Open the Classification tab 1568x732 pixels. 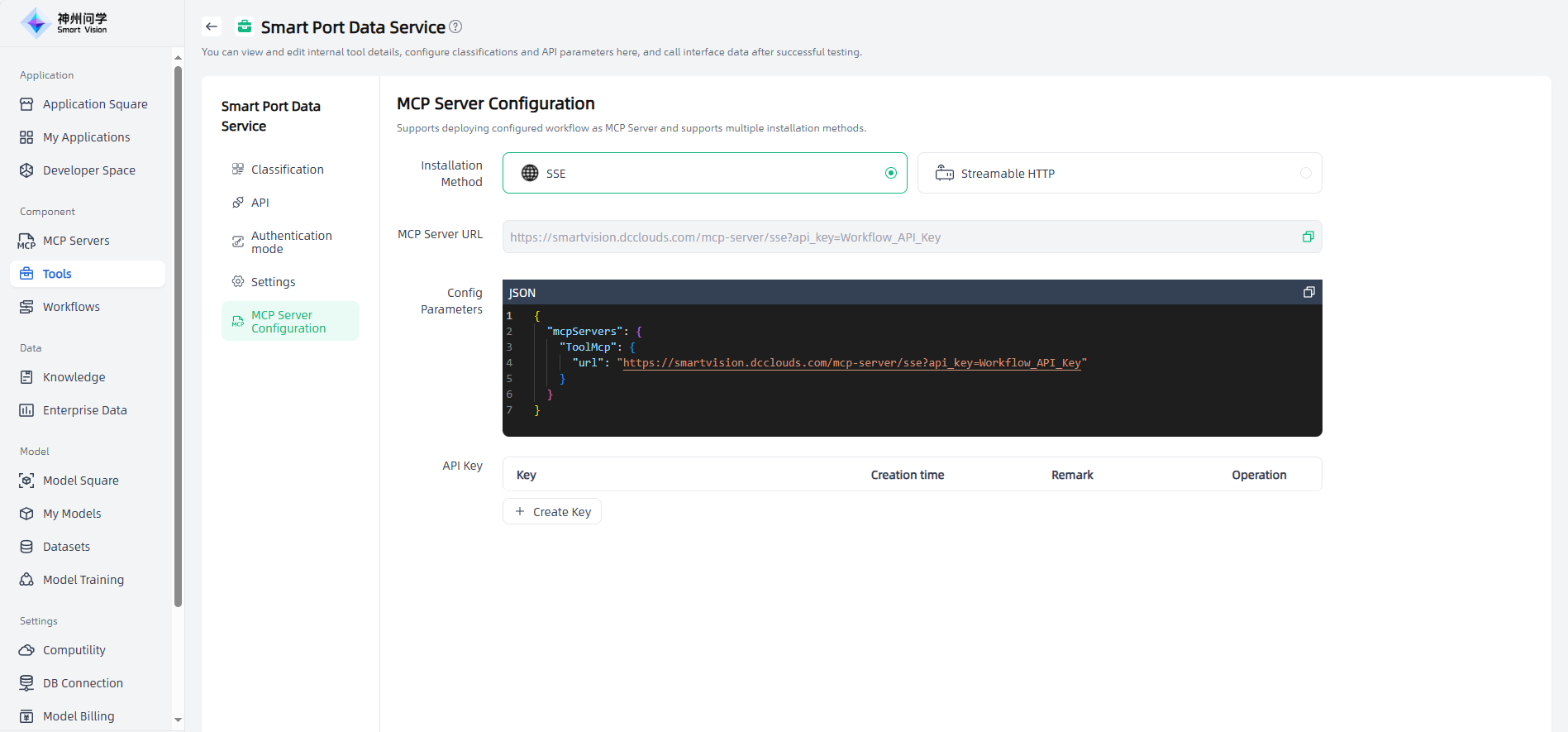pyautogui.click(x=287, y=170)
